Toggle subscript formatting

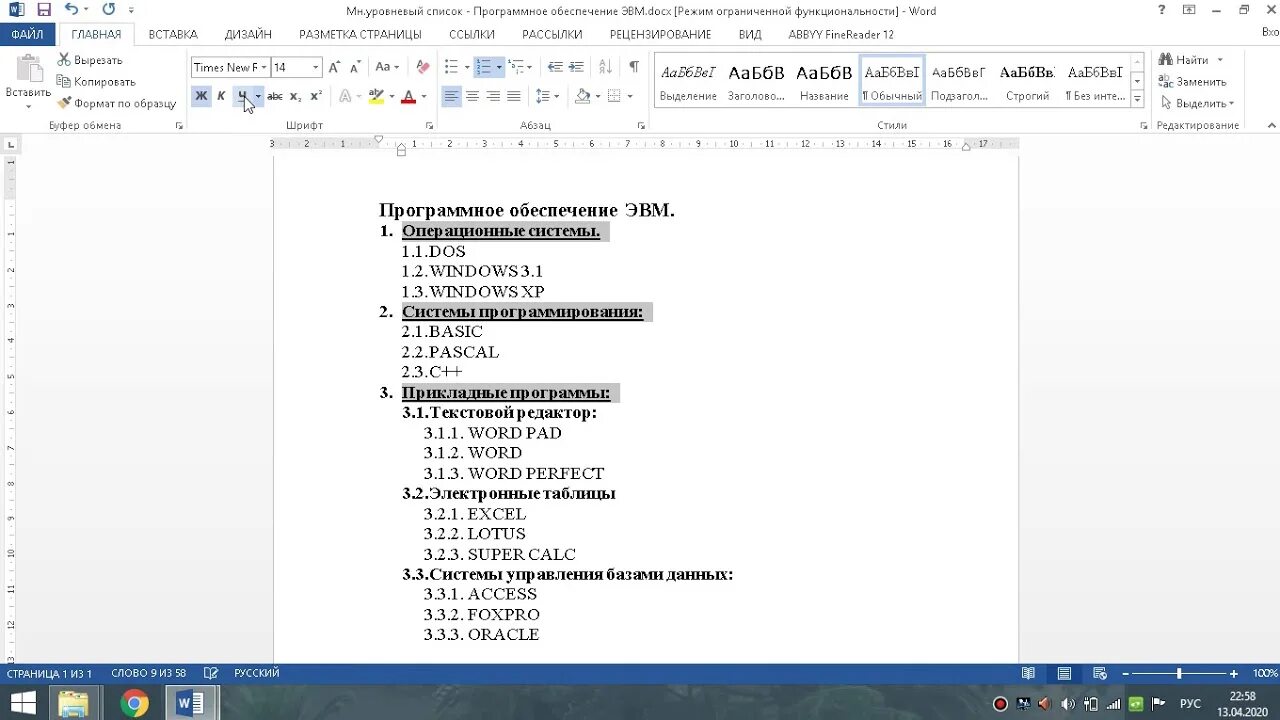point(295,96)
